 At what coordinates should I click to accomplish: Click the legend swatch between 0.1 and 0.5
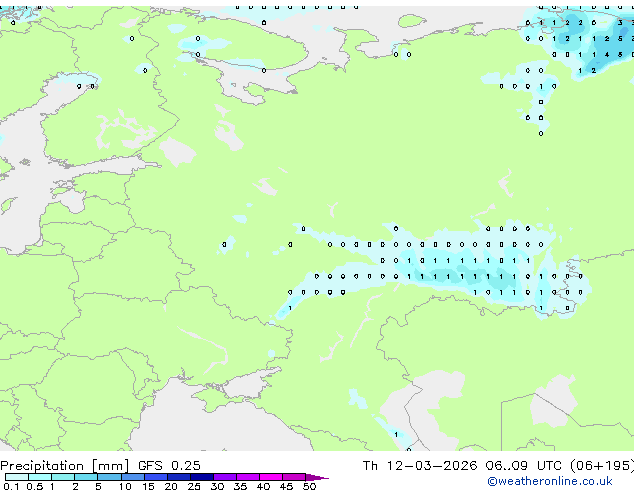coord(17,477)
